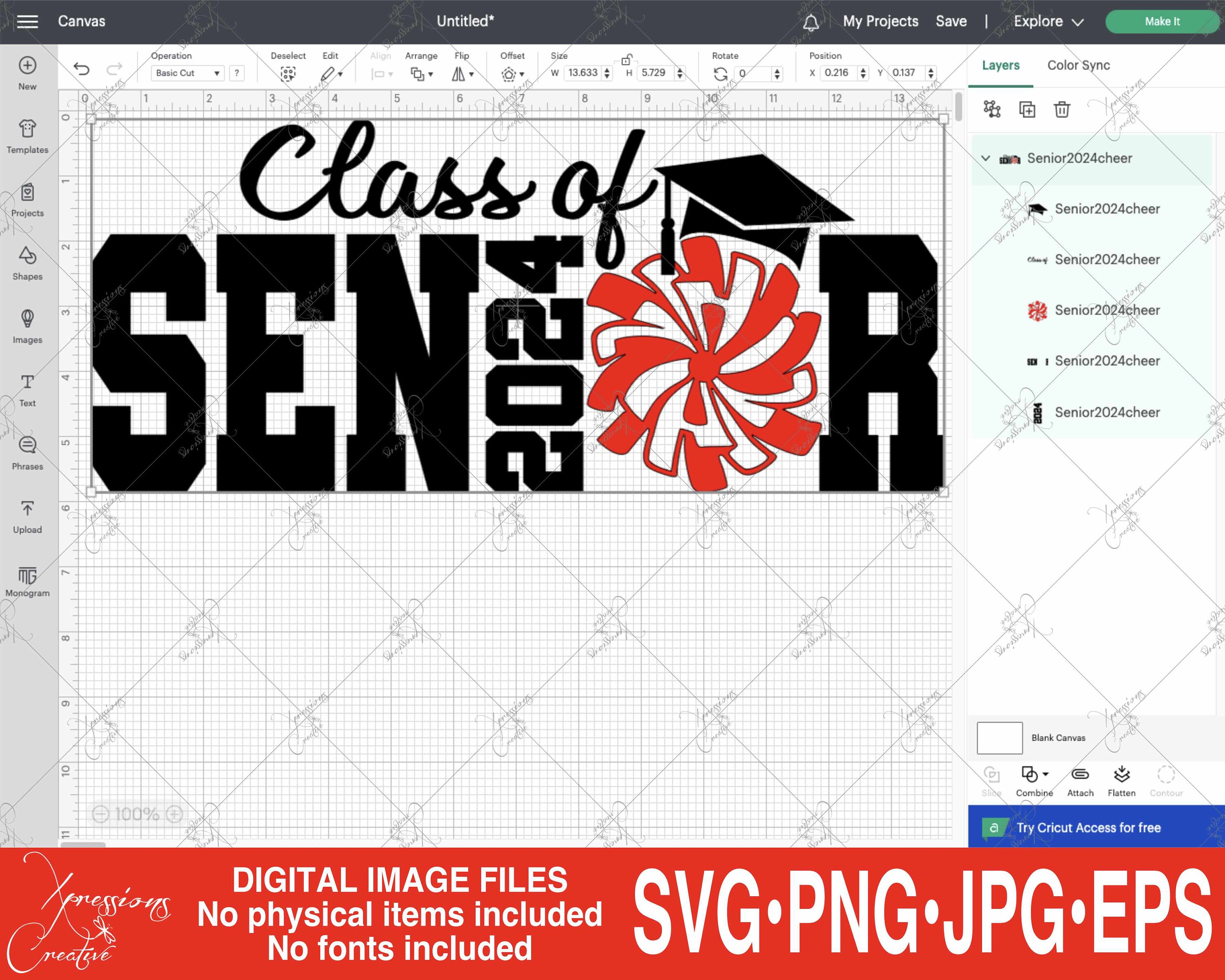Click the Height size input field
Viewport: 1225px width, 980px height.
(656, 73)
